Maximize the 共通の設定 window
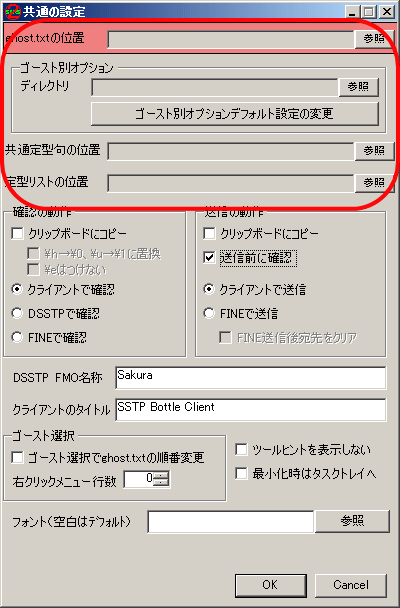Screen dimensions: 400x608 (x=369, y=12)
